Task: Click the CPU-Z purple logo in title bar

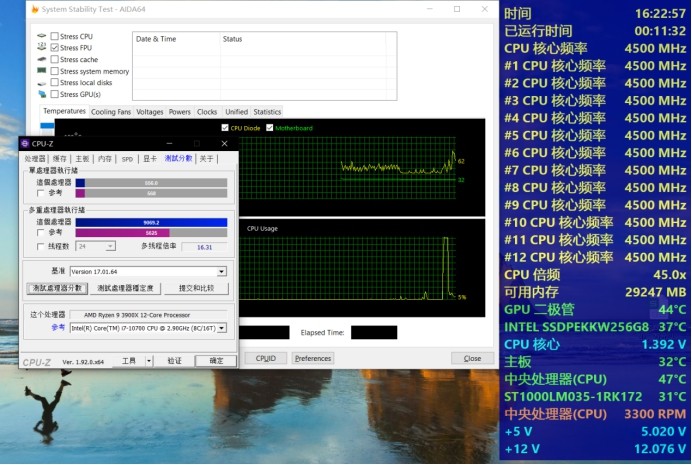Action: [x=25, y=143]
